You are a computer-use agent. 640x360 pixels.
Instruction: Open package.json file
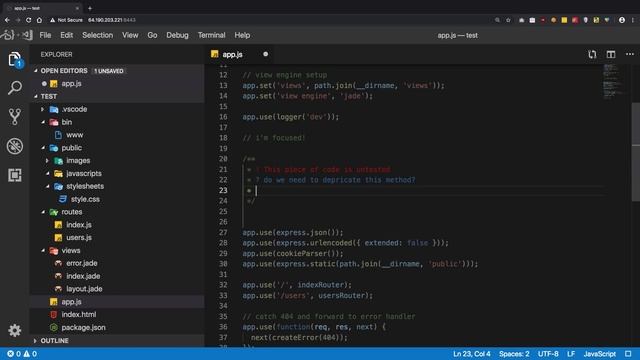83,327
